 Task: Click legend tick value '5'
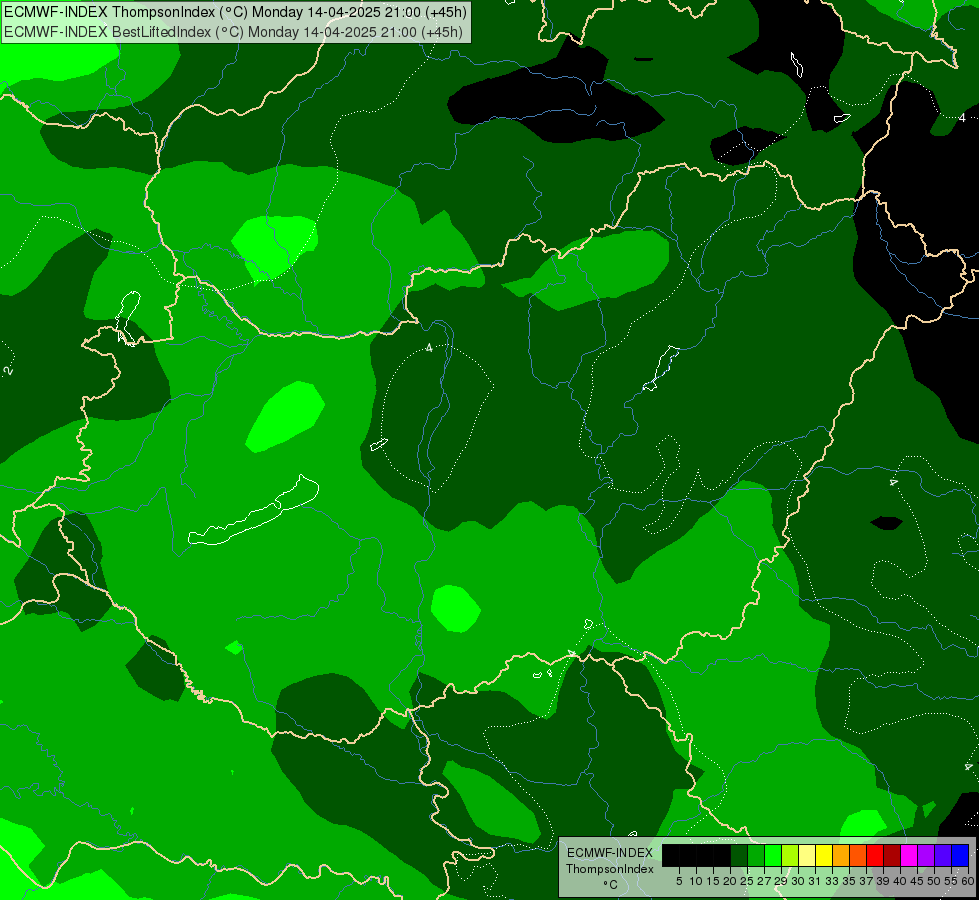tap(679, 881)
